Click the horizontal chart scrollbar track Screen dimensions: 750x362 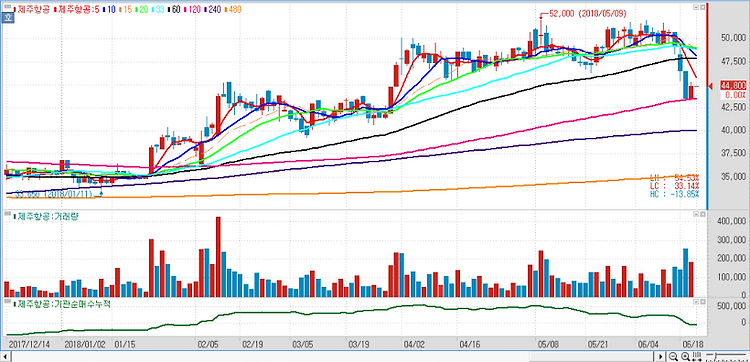tap(333, 357)
